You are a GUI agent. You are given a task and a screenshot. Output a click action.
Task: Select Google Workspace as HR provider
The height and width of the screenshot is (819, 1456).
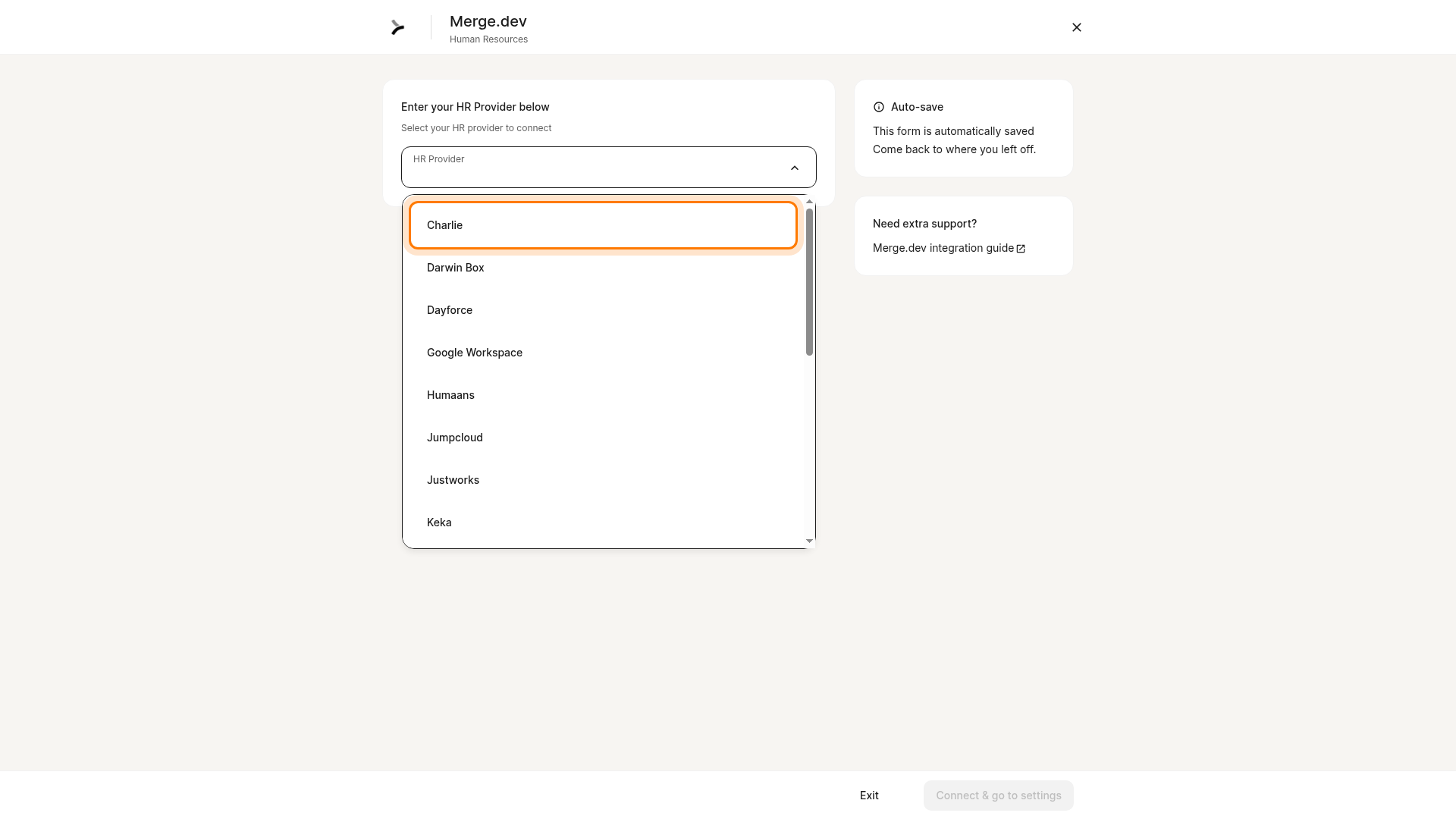pos(603,353)
